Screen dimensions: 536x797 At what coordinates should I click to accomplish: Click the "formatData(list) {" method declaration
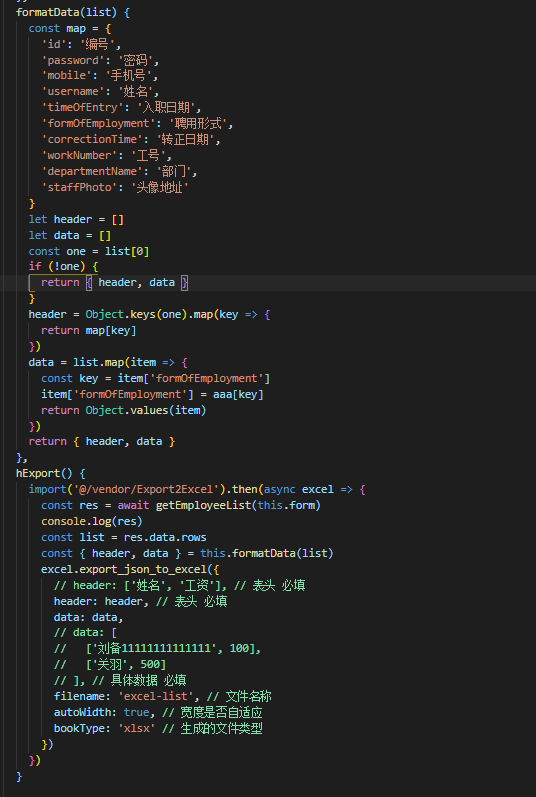tap(73, 12)
